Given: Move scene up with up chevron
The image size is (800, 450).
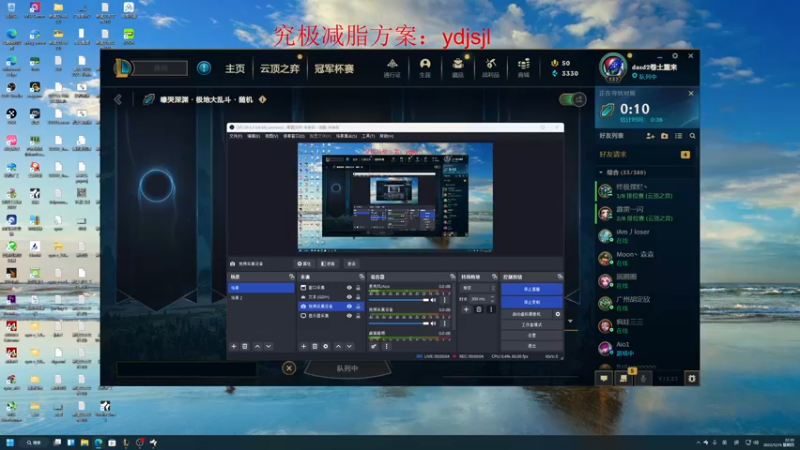Looking at the screenshot, I should point(257,346).
